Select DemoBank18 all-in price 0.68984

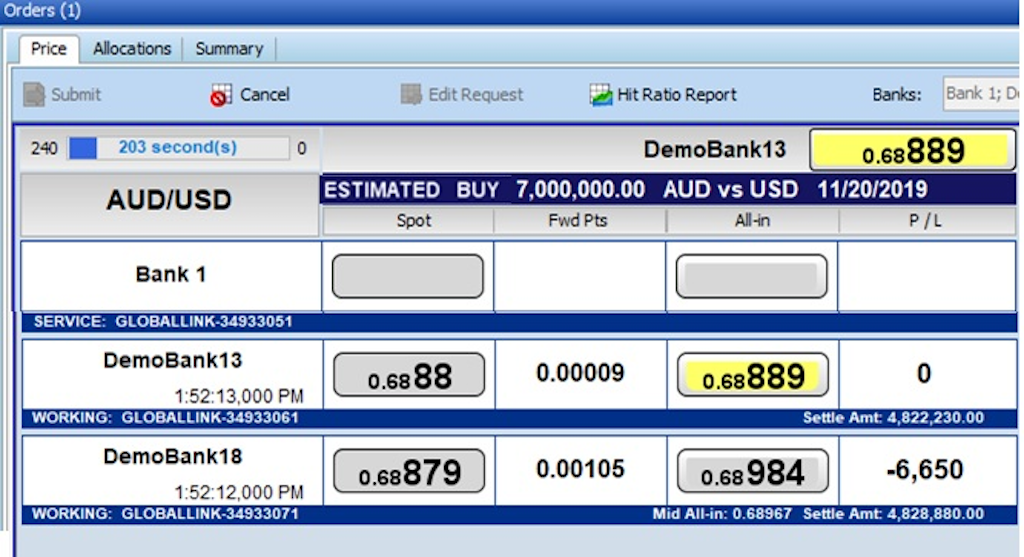pos(752,472)
